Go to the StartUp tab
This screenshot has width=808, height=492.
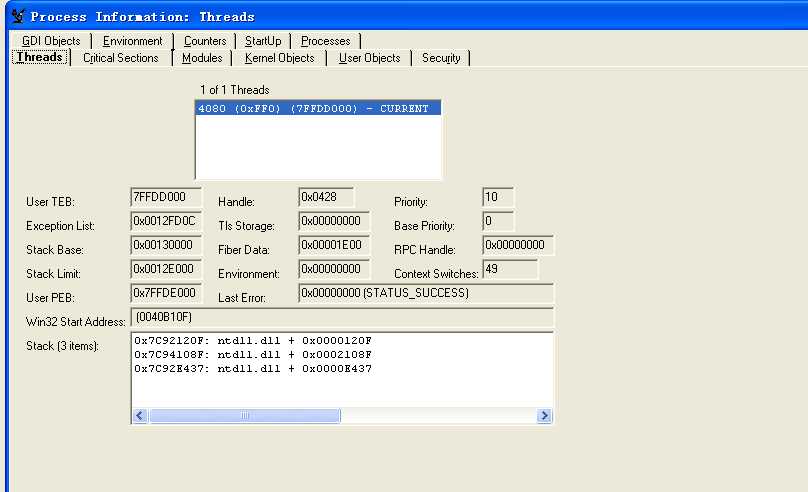tap(263, 41)
